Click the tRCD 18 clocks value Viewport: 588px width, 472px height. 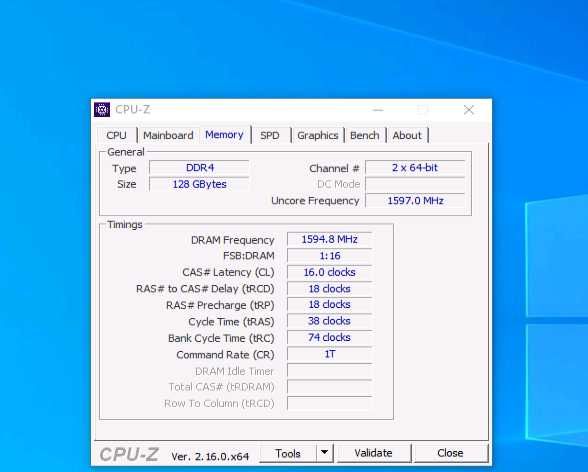click(330, 289)
